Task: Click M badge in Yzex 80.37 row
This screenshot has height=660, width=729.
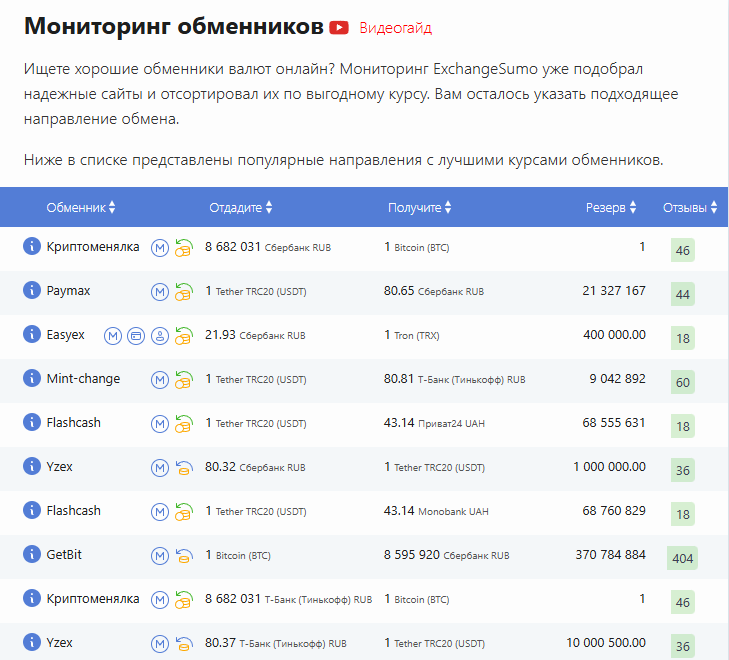Action: (x=160, y=644)
